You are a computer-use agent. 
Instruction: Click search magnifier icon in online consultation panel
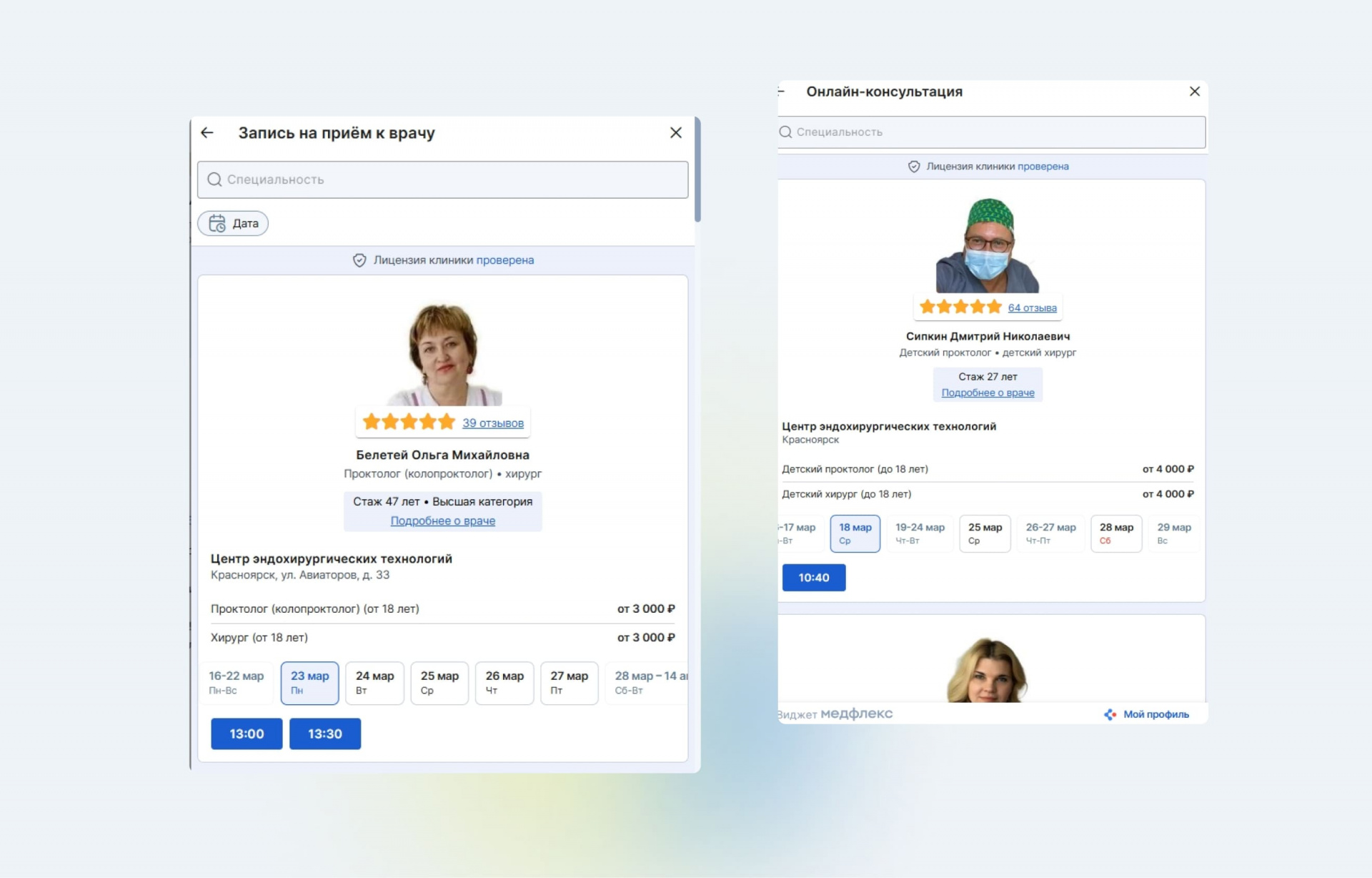pos(785,132)
